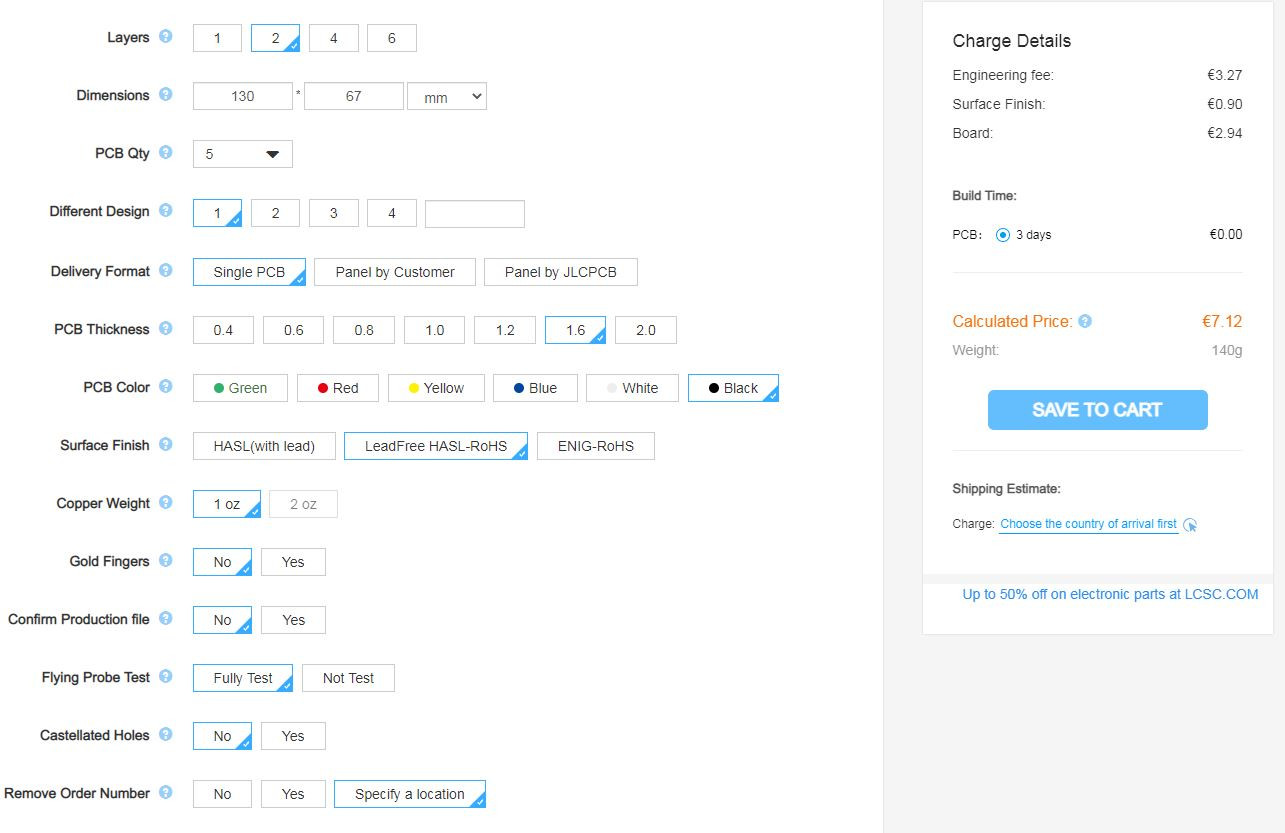The image size is (1285, 833).
Task: Select Yes for Gold Fingers
Action: [293, 562]
